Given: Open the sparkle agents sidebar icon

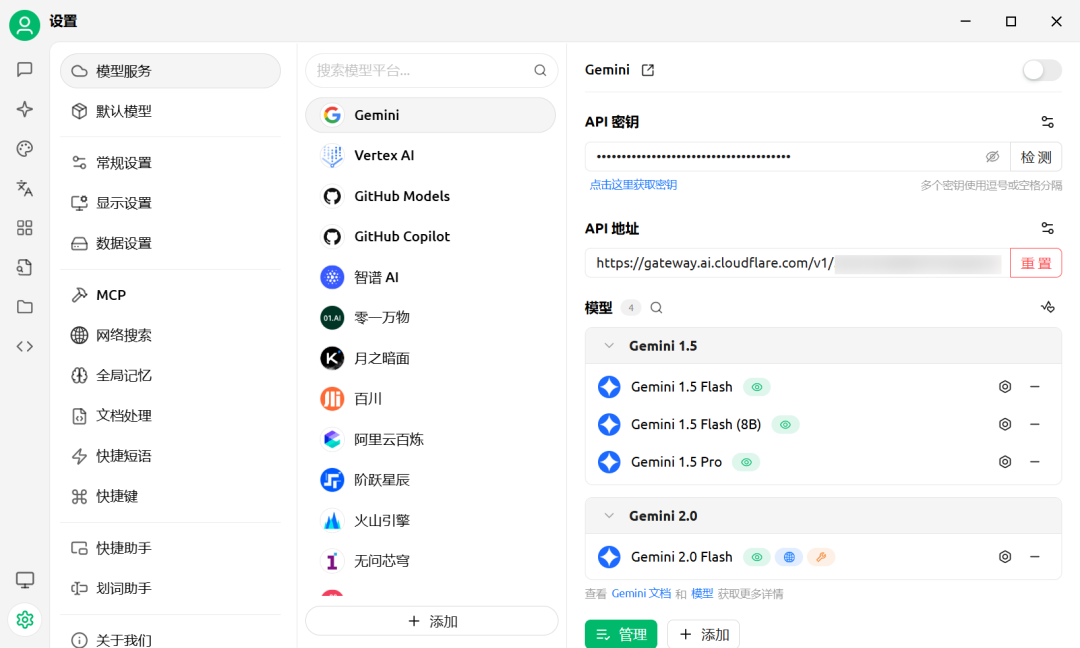Looking at the screenshot, I should (25, 109).
